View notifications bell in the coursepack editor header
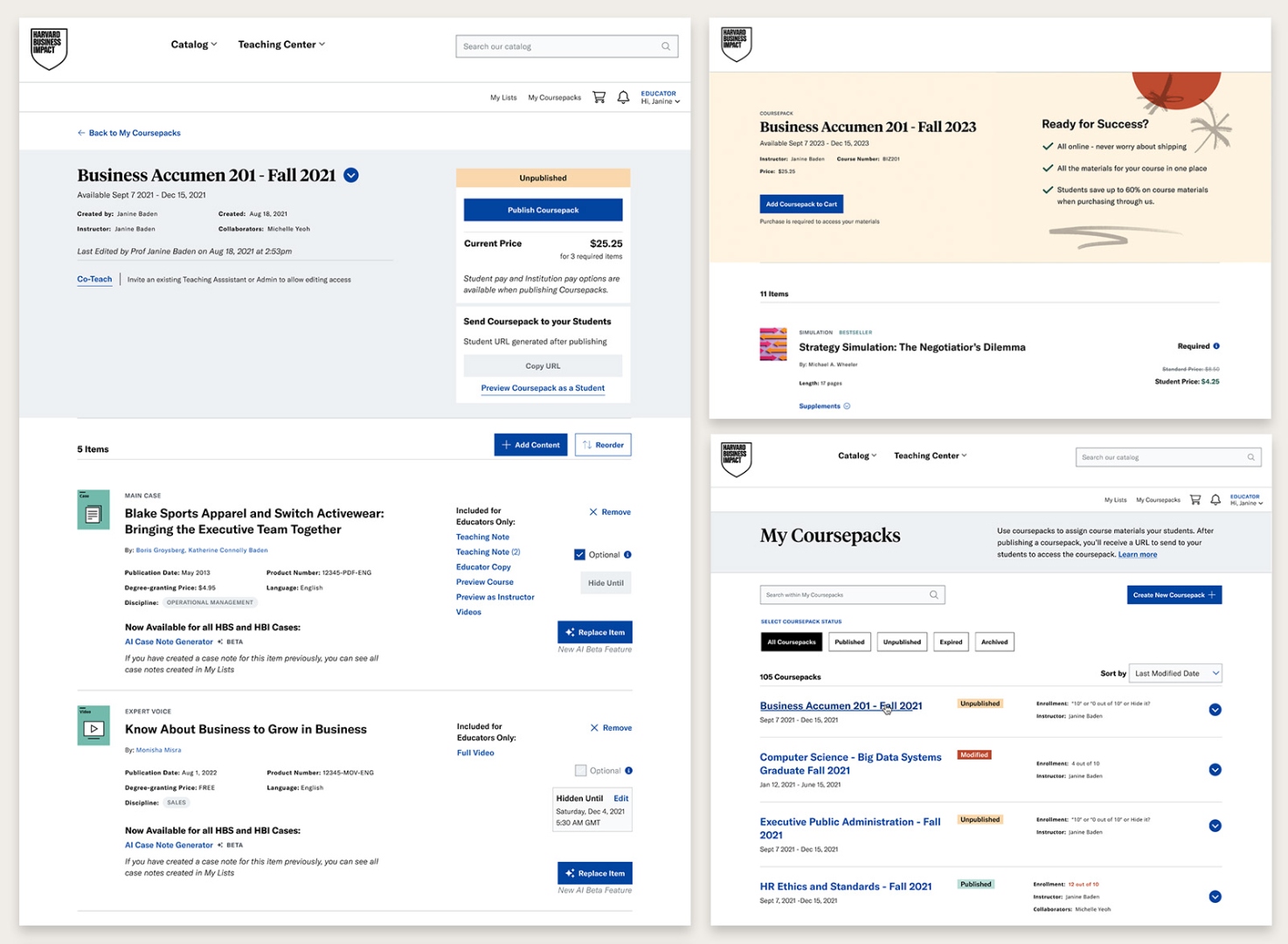 tap(623, 97)
